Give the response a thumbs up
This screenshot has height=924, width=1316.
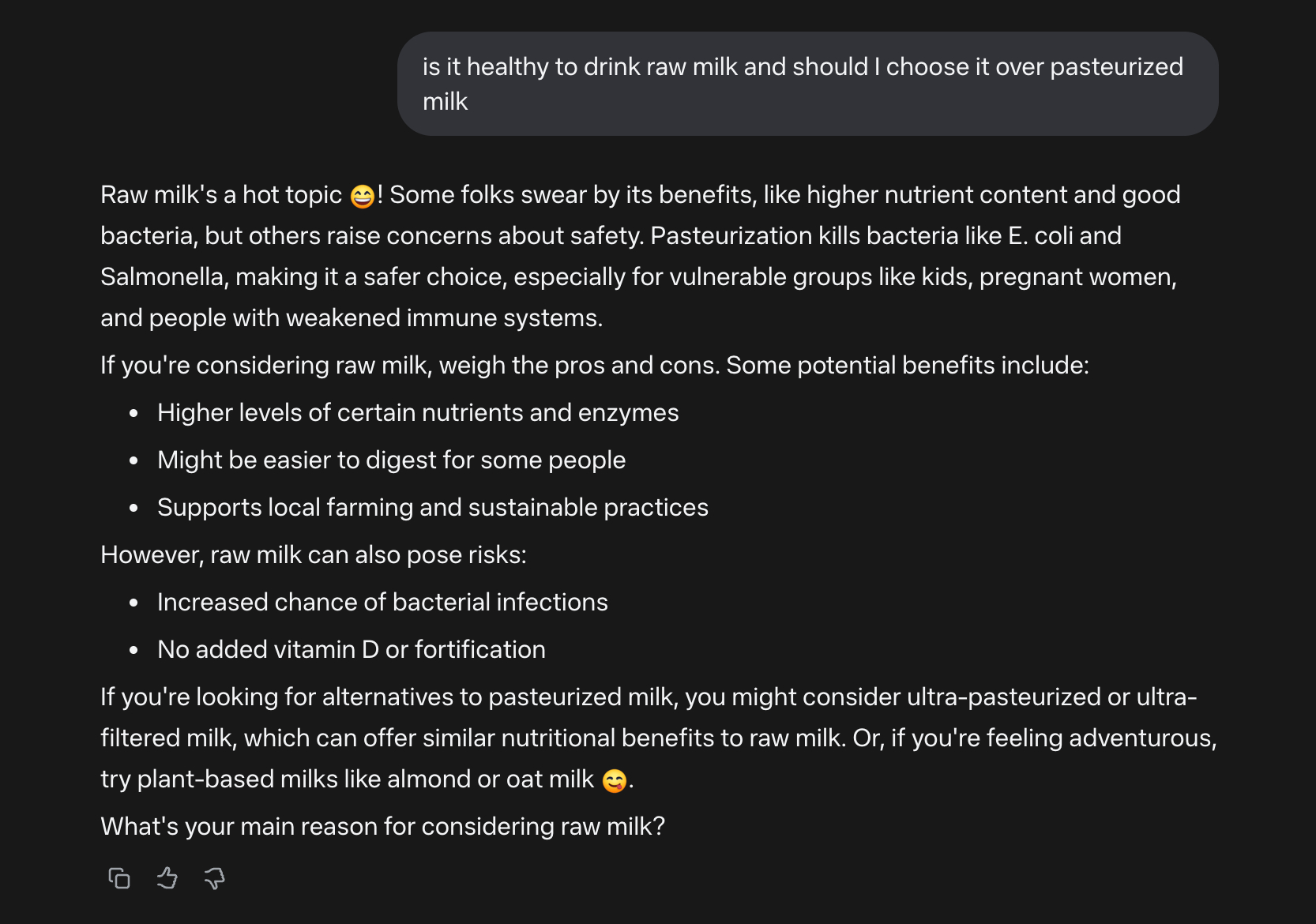point(167,878)
